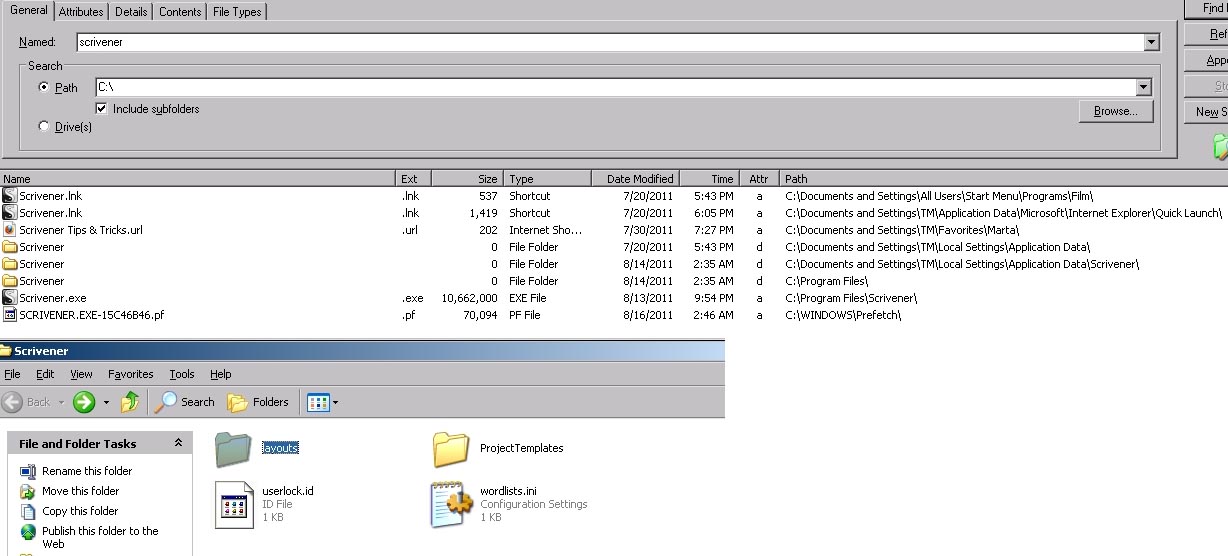The width and height of the screenshot is (1228, 556).
Task: Collapse the File and Folder Tasks panel
Action: click(x=178, y=443)
